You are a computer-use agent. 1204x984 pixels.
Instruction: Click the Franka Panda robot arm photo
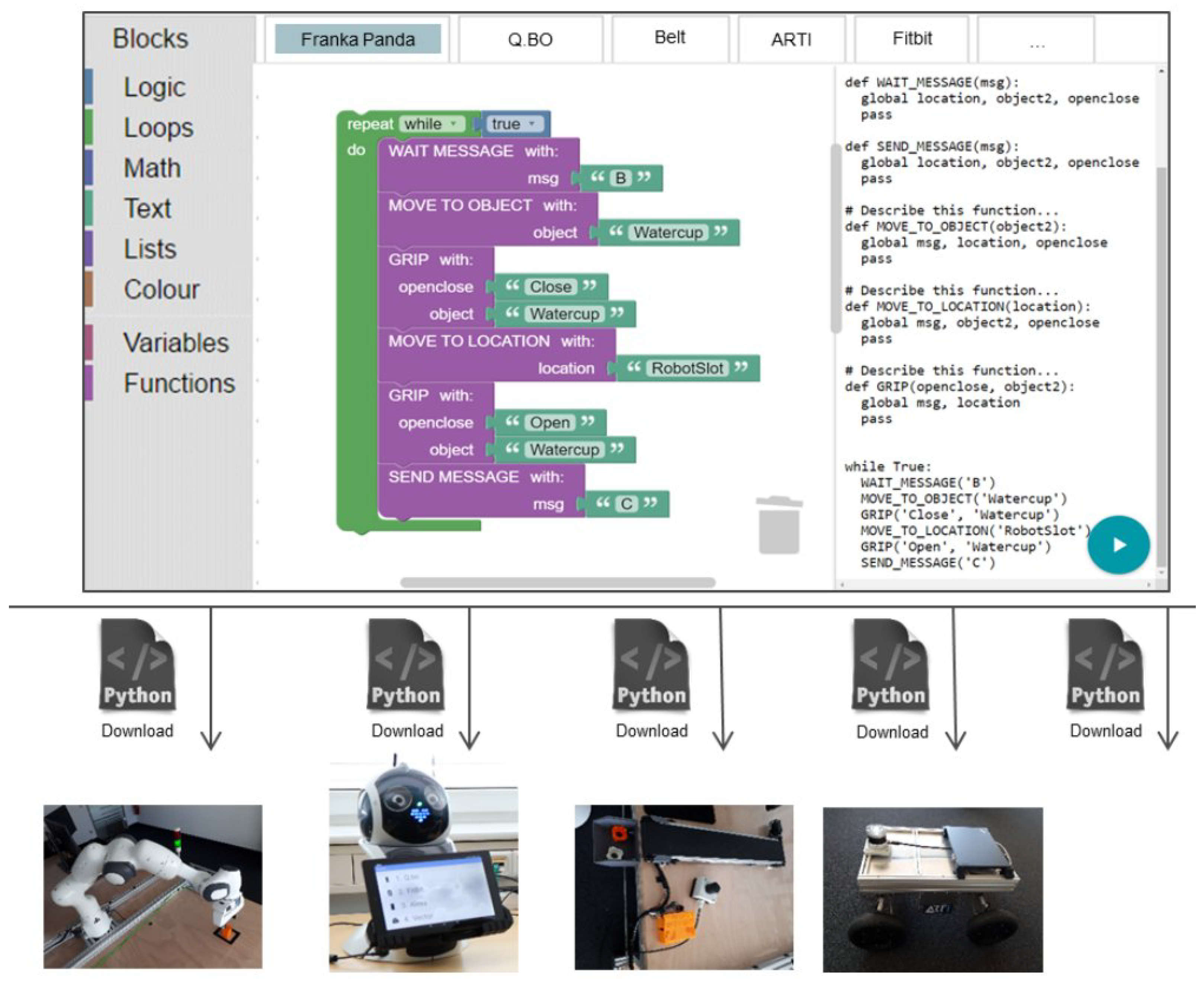click(x=152, y=886)
